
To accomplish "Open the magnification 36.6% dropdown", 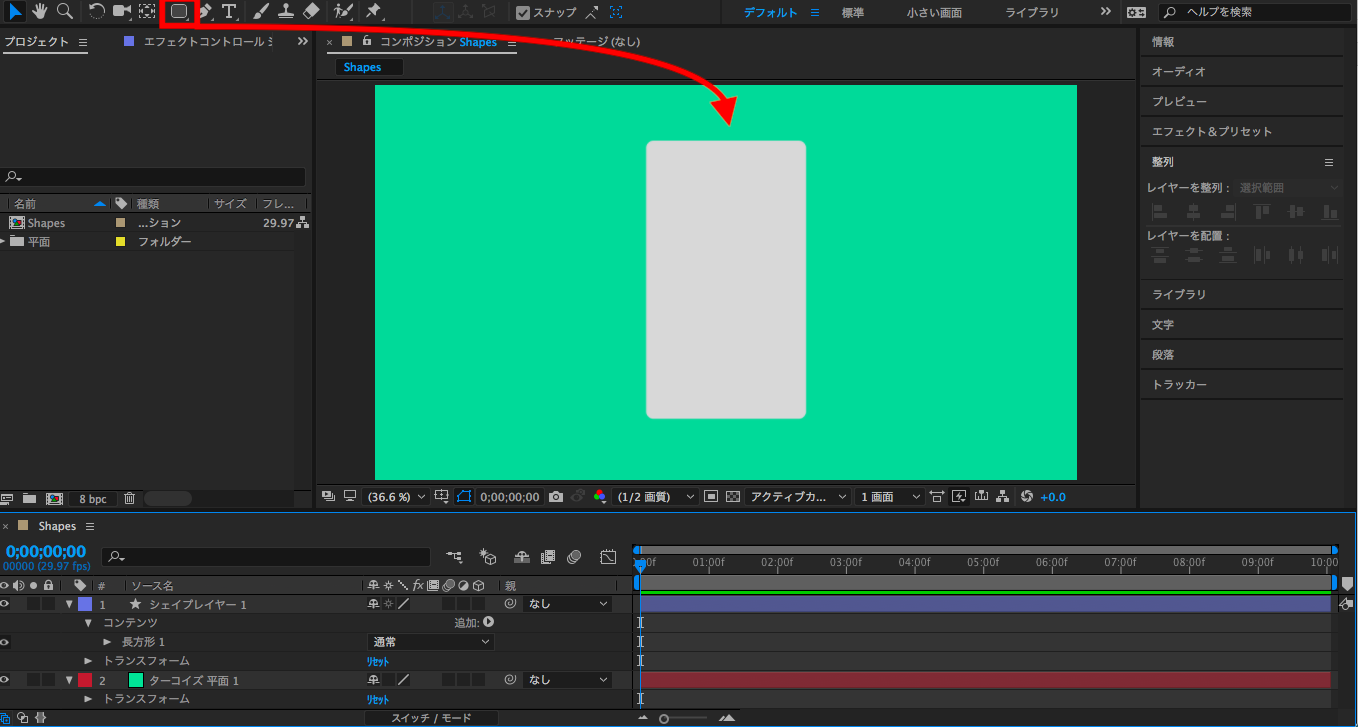I will tap(397, 497).
